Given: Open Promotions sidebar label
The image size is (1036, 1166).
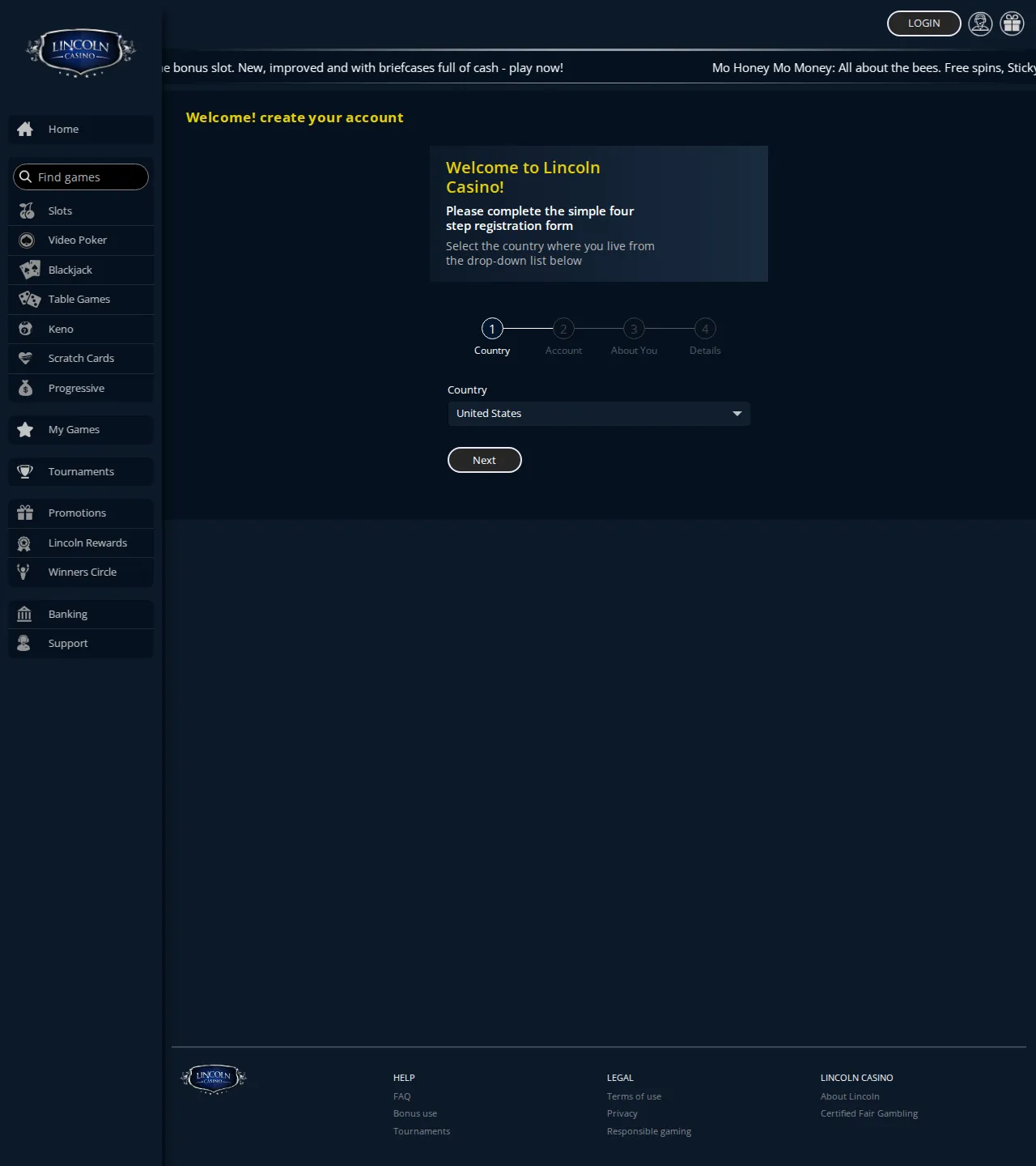Looking at the screenshot, I should click(x=77, y=513).
